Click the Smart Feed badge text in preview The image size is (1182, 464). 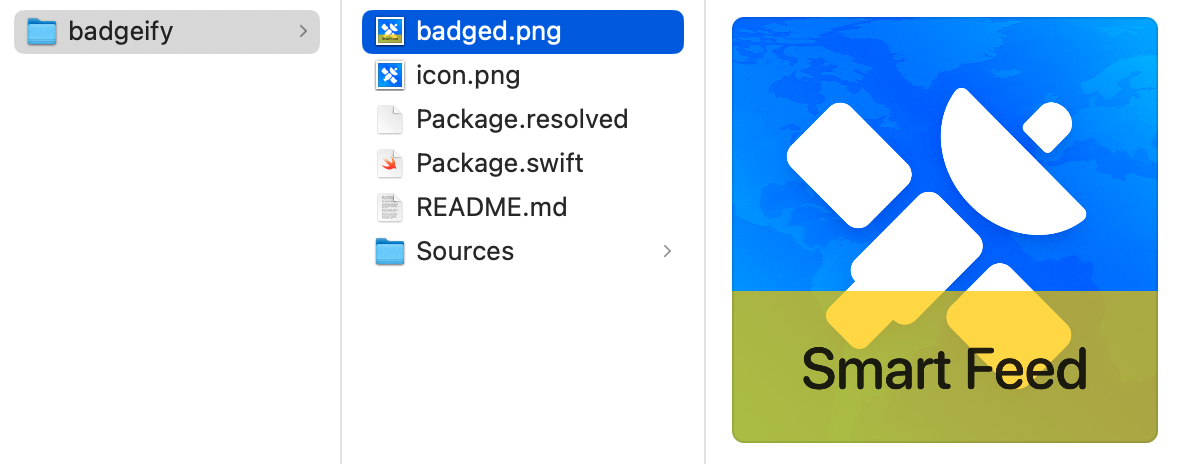click(x=944, y=370)
